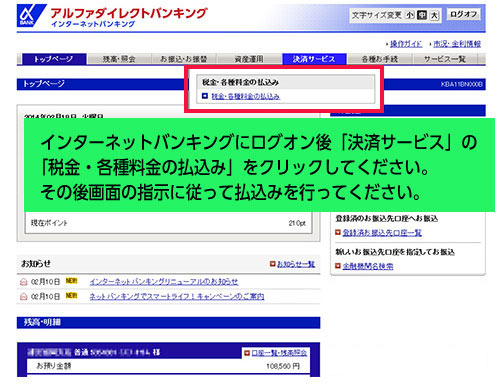Open ネットバンキングでスマートライフ campaign notice

click(177, 296)
